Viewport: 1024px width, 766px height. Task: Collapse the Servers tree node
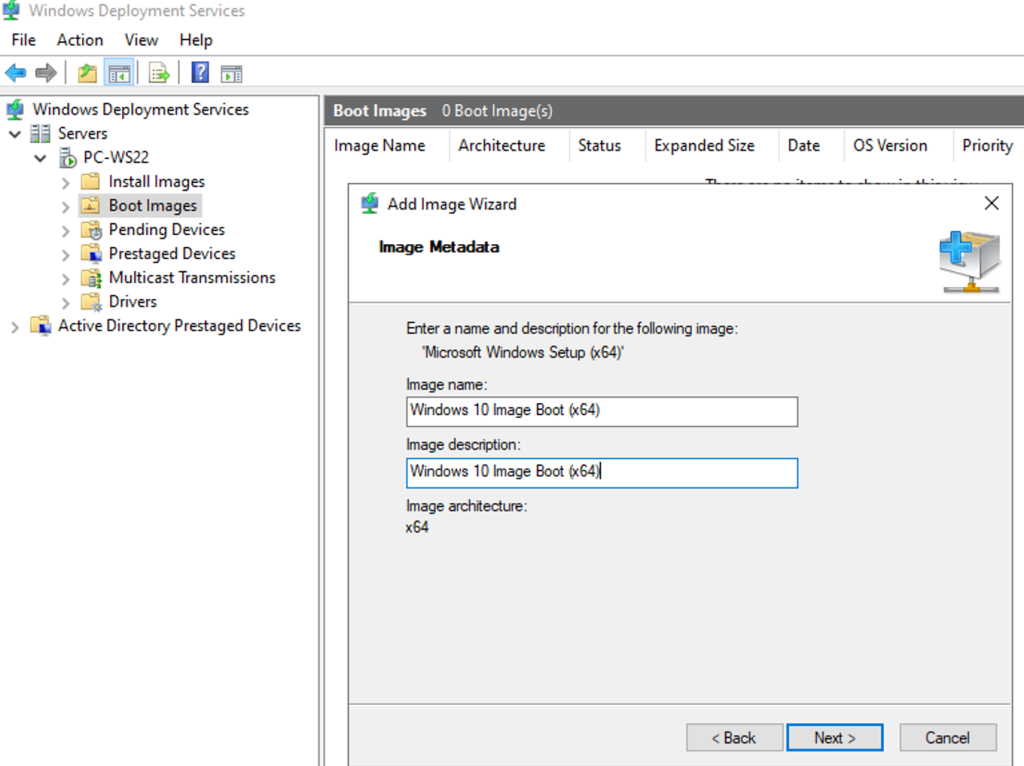coord(15,134)
